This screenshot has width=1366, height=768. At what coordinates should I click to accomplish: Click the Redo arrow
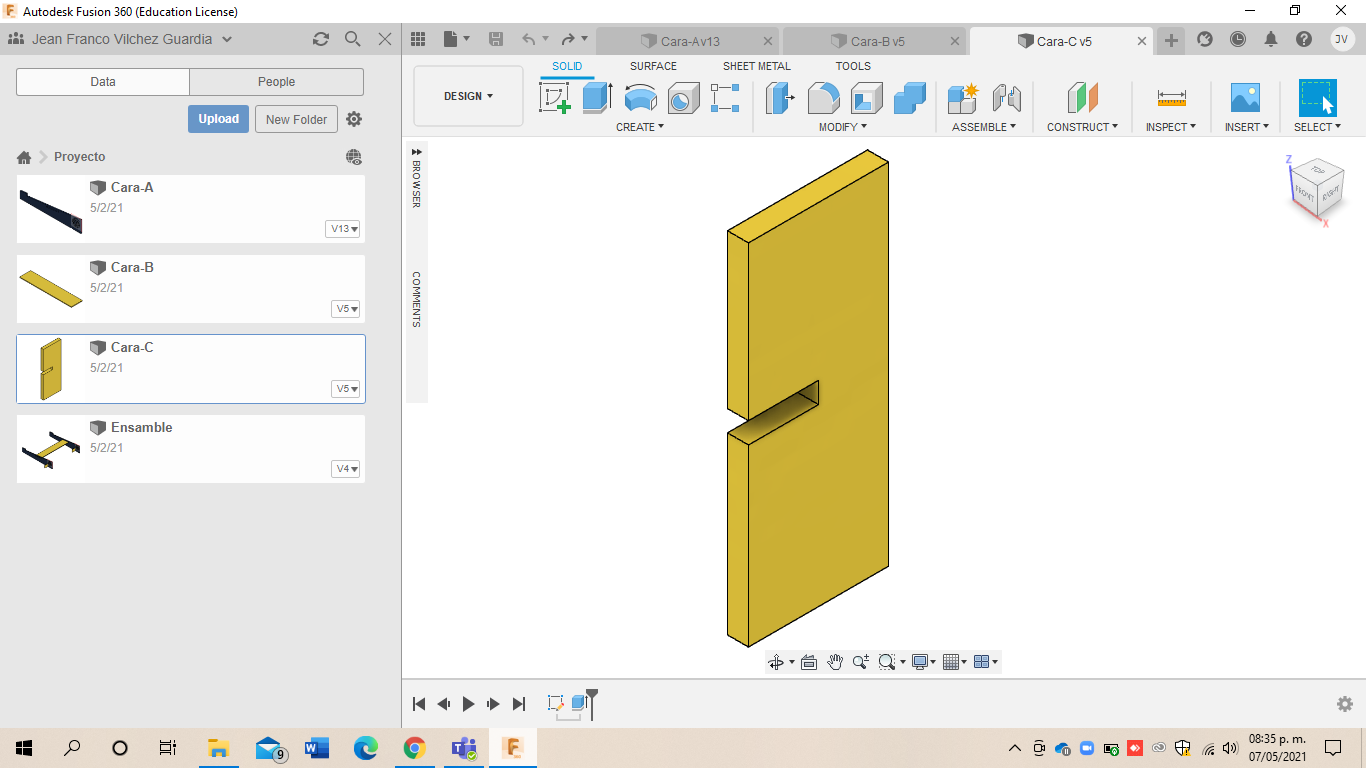point(569,39)
